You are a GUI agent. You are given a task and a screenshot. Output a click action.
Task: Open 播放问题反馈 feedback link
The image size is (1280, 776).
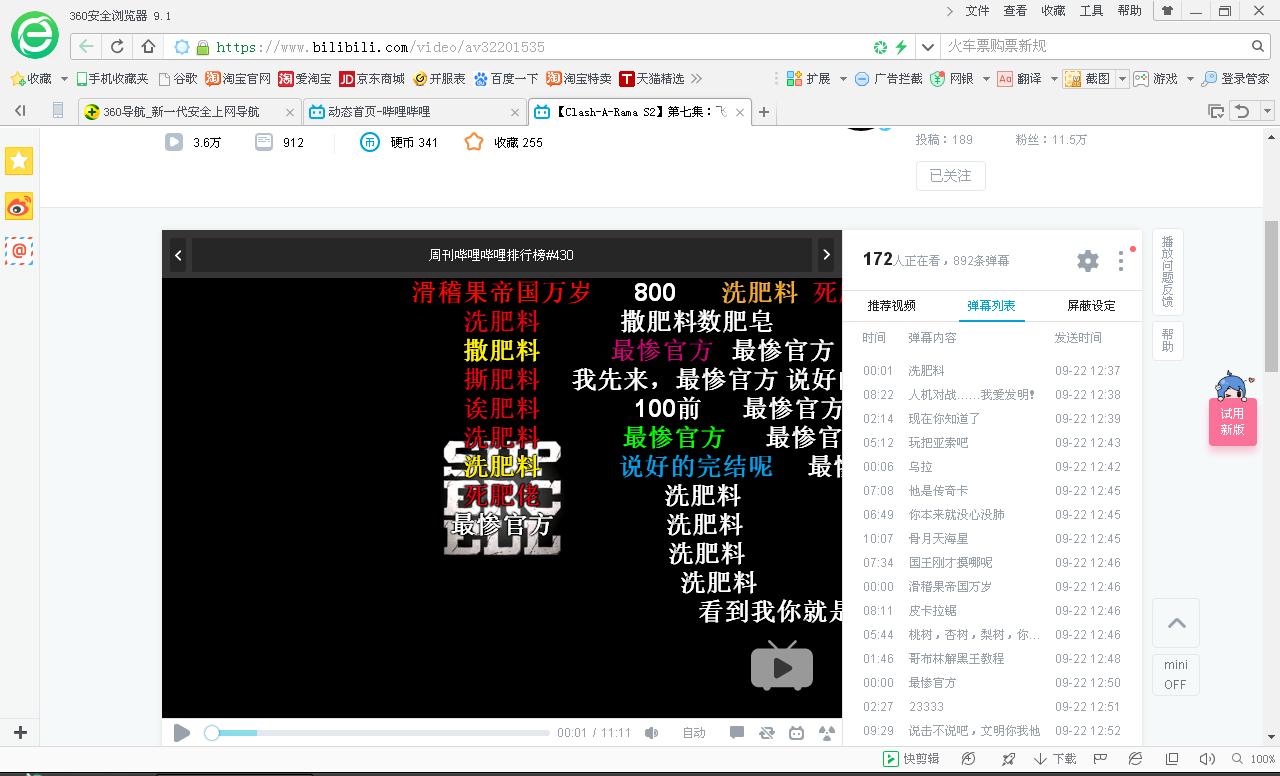1167,271
